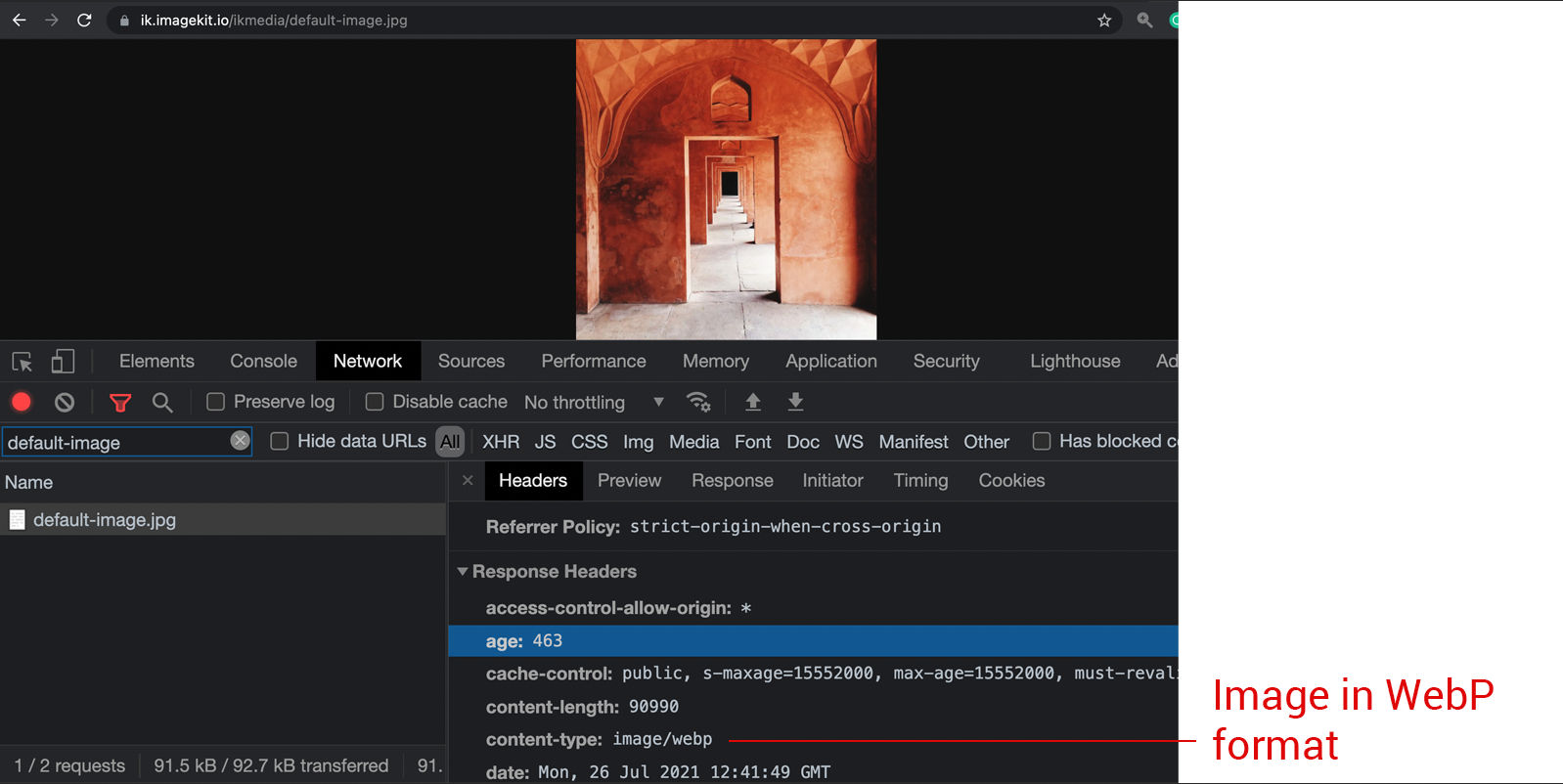
Task: Filter requests by Img type
Action: click(638, 442)
